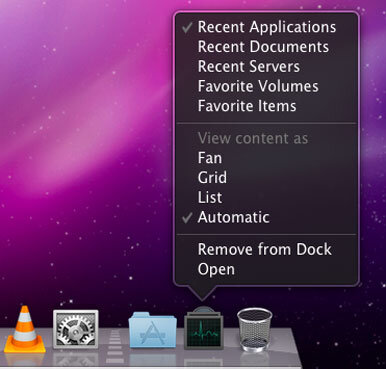Open VLC media player from the Dock
The image size is (386, 369).
click(x=25, y=329)
